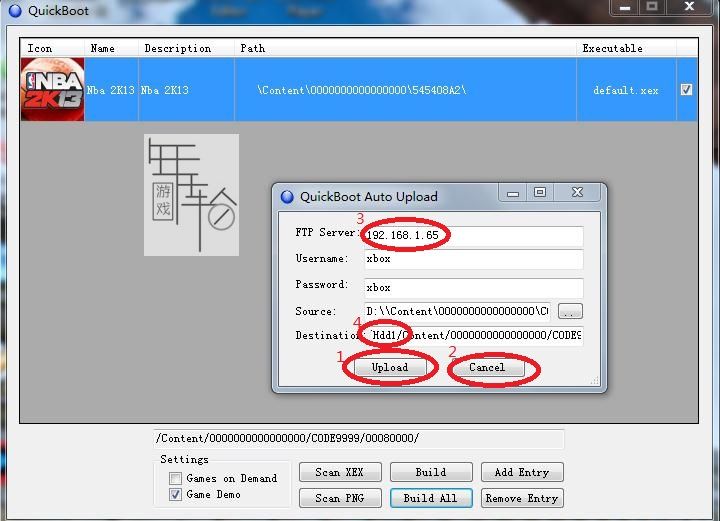Click the QuickBoot main window title icon

(x=15, y=11)
